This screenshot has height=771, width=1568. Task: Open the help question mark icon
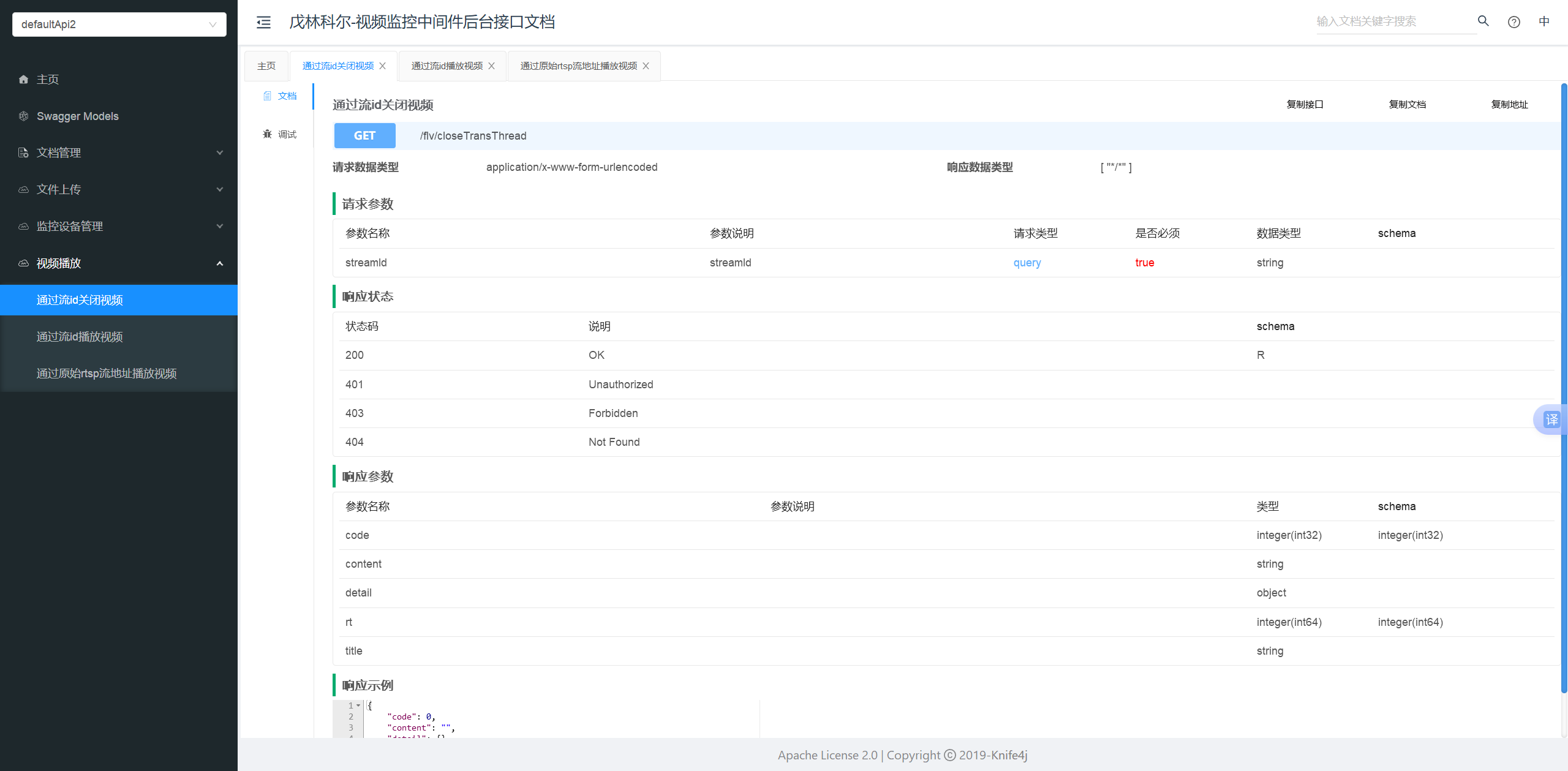1513,22
